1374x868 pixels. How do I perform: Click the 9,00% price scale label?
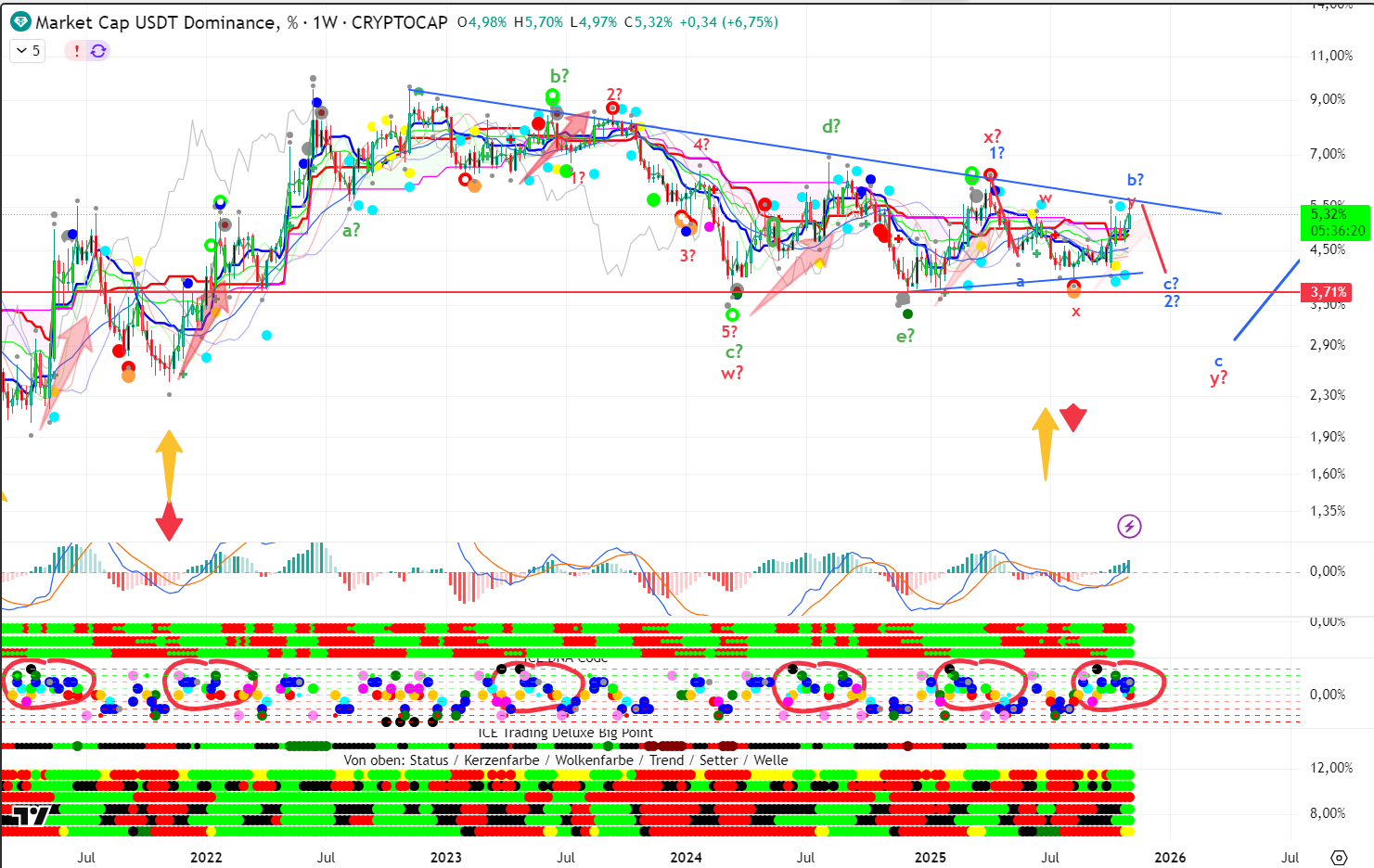[x=1327, y=99]
